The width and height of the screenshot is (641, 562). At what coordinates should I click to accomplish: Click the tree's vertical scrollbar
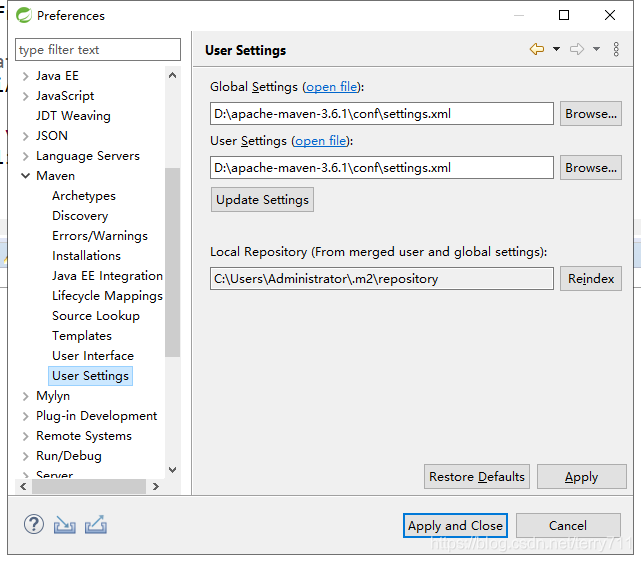(x=172, y=262)
